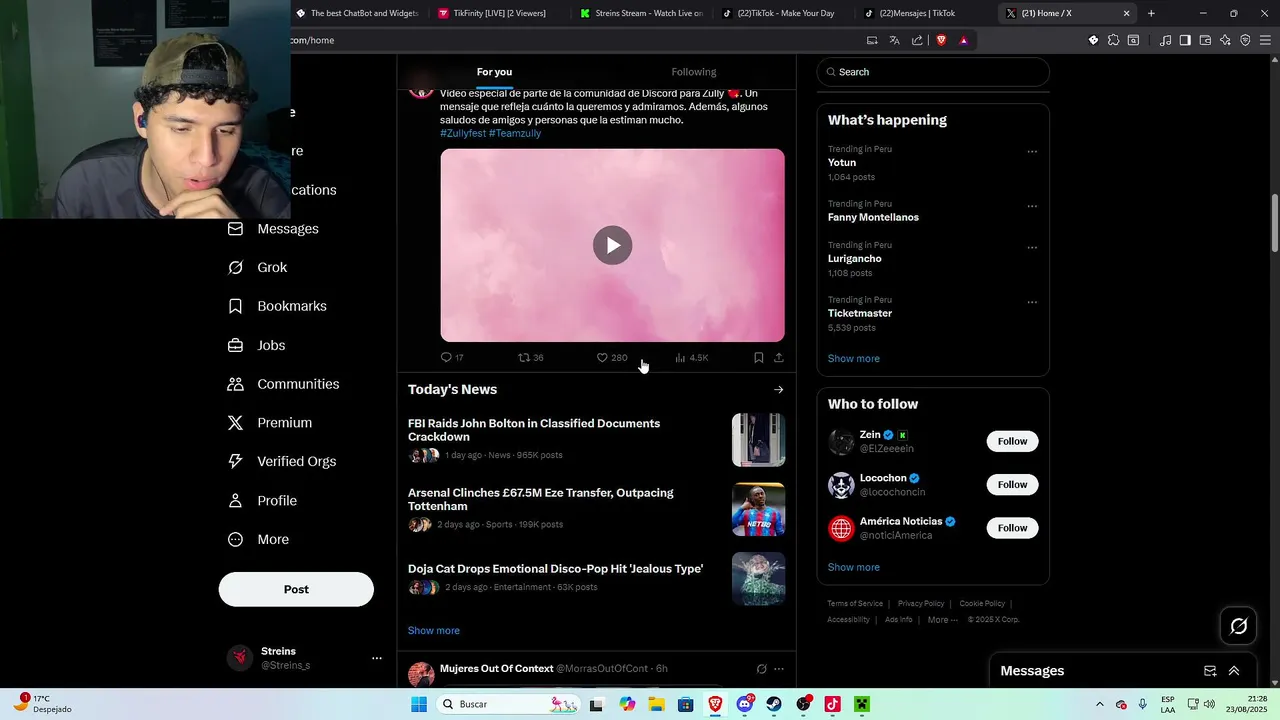Image resolution: width=1280 pixels, height=720 pixels.
Task: Open the browser extensions puzzle icon
Action: (1113, 40)
